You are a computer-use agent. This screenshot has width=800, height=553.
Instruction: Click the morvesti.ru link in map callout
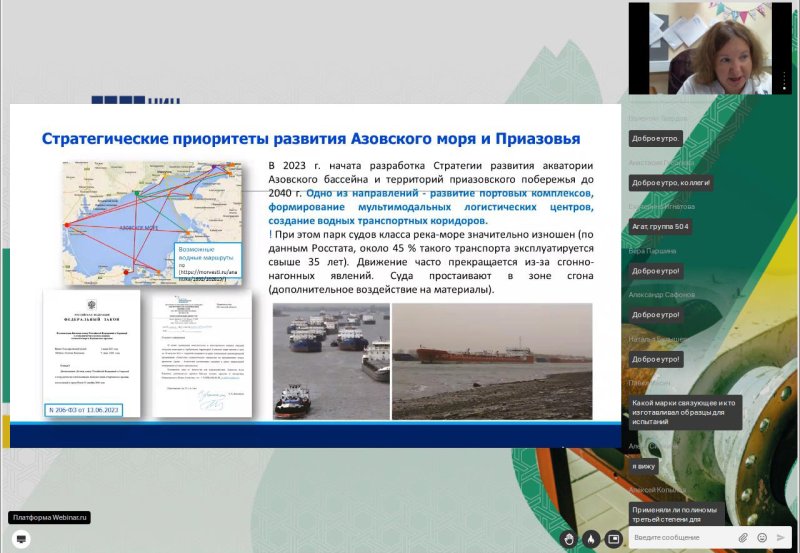pyautogui.click(x=208, y=275)
